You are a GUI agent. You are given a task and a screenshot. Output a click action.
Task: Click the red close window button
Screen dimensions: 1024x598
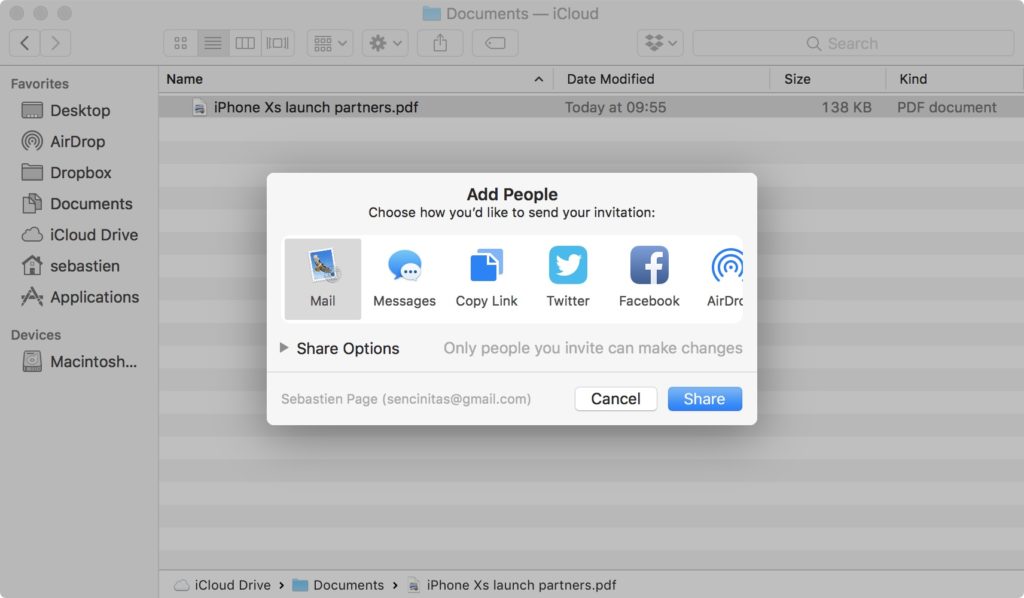coord(16,13)
